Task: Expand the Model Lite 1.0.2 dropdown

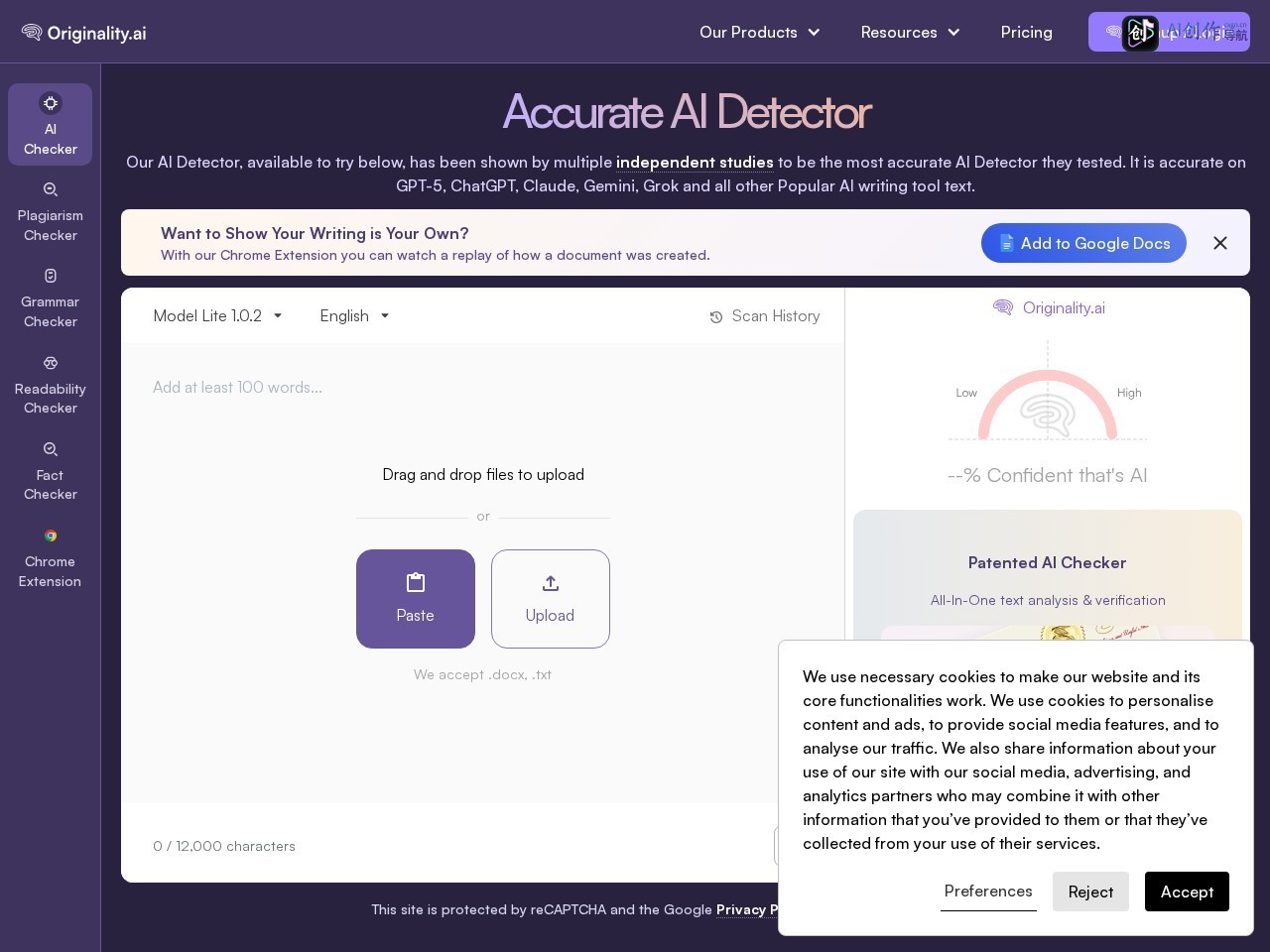Action: coord(218,315)
